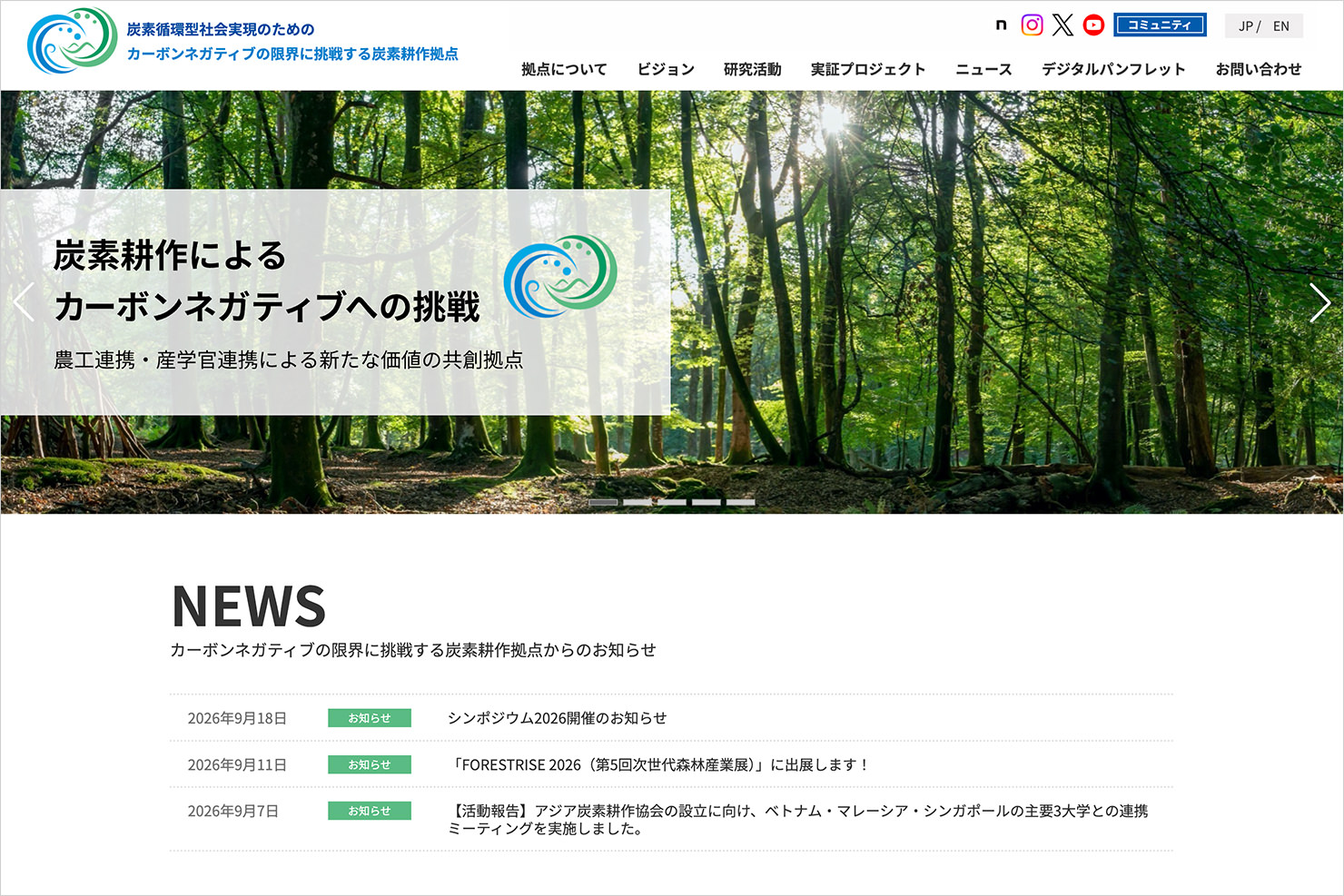Image resolution: width=1344 pixels, height=896 pixels.
Task: Jump to the second carousel slide indicator
Action: click(x=637, y=502)
